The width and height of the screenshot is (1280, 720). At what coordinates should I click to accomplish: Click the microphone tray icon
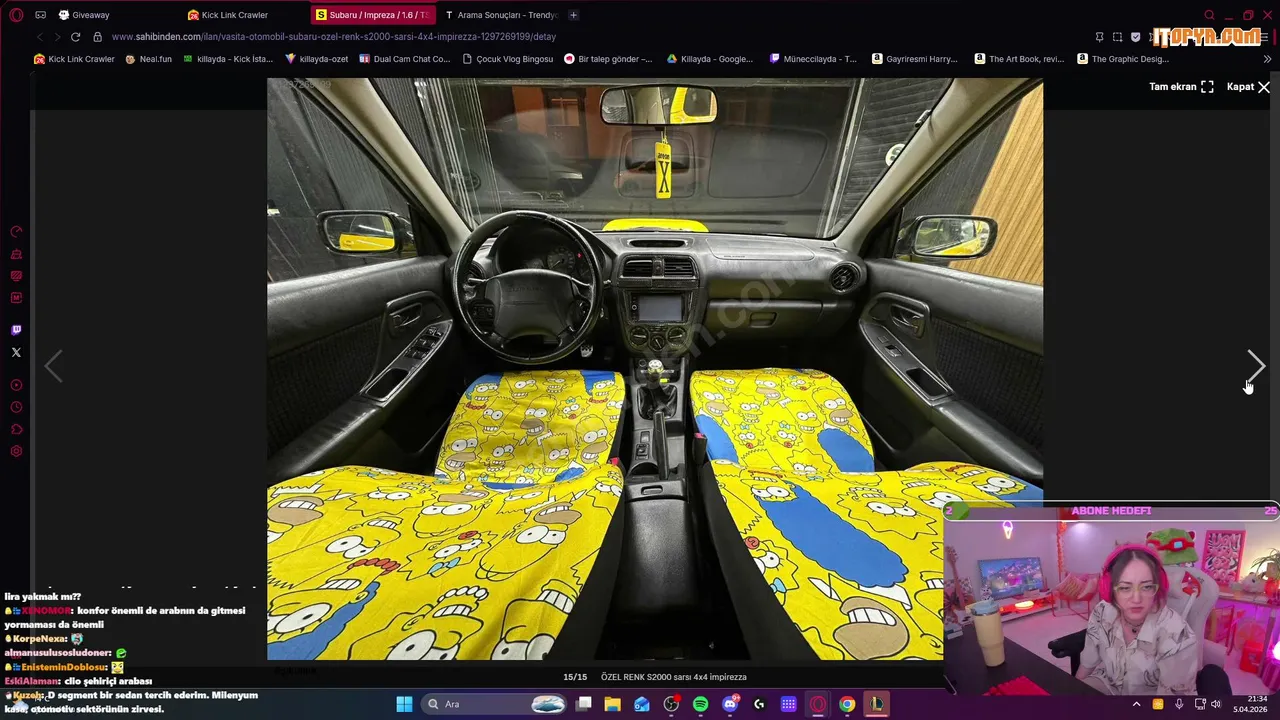1179,704
